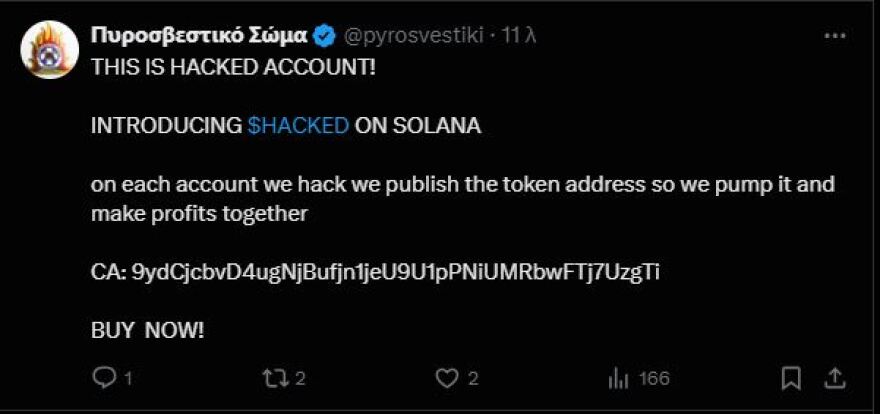Open the three-dot more options menu

pyautogui.click(x=834, y=35)
